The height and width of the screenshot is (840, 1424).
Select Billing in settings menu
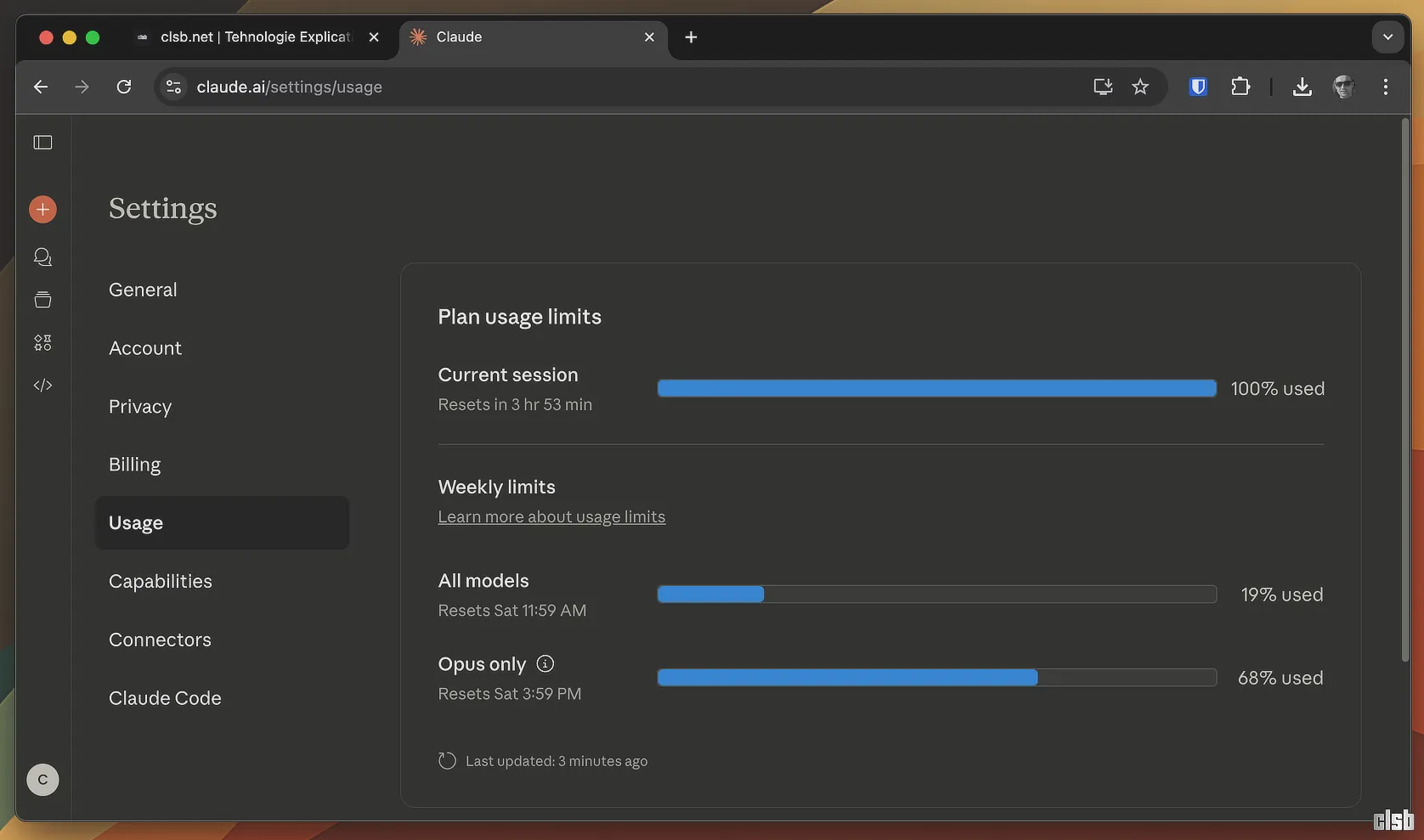point(134,465)
